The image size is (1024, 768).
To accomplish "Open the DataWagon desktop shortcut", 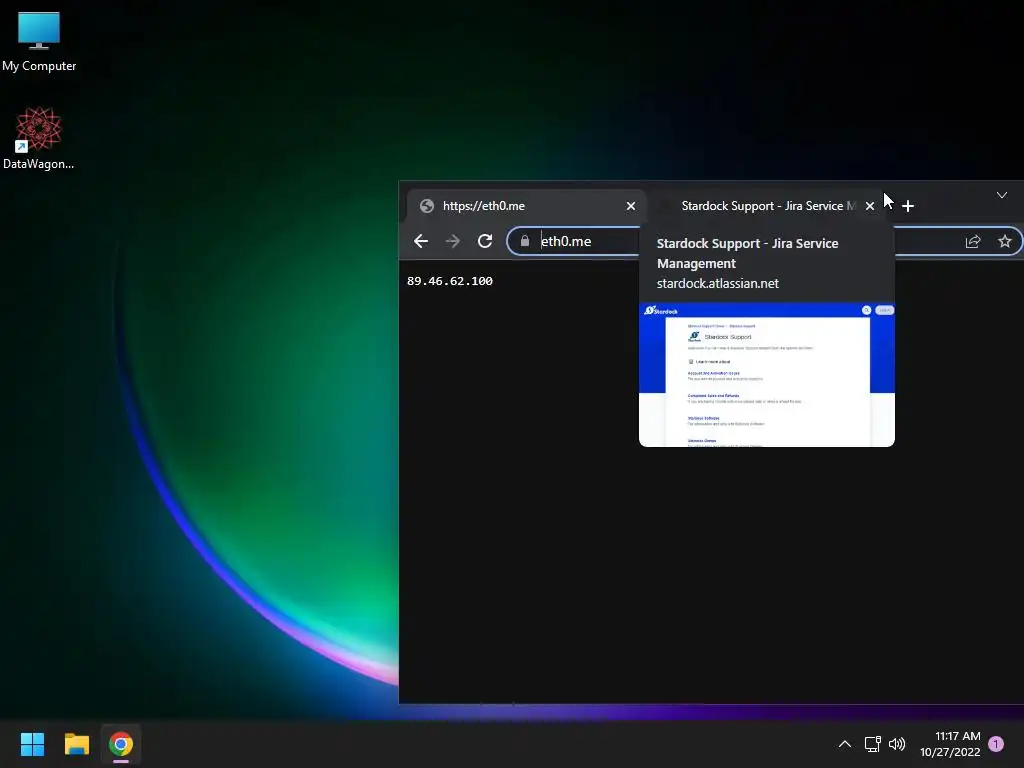I will (x=39, y=138).
